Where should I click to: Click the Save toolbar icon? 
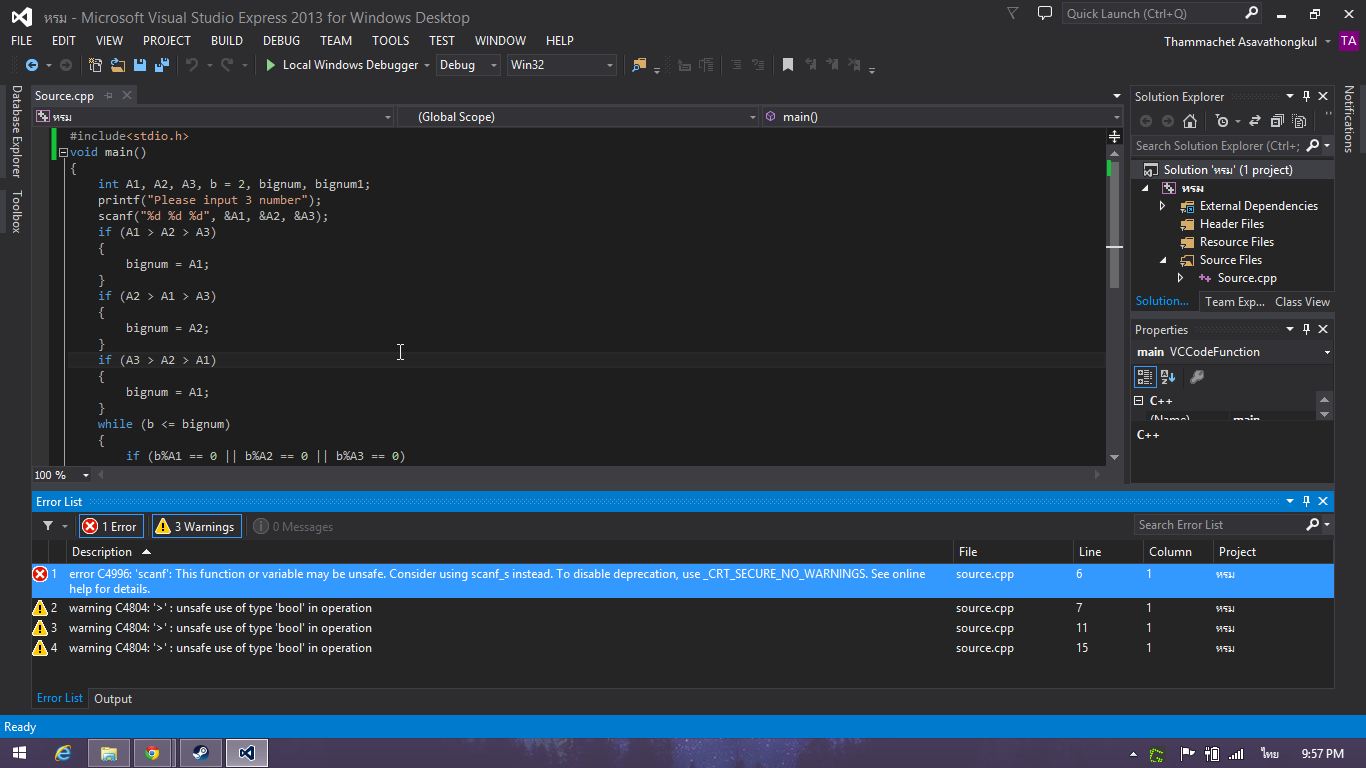click(x=139, y=65)
